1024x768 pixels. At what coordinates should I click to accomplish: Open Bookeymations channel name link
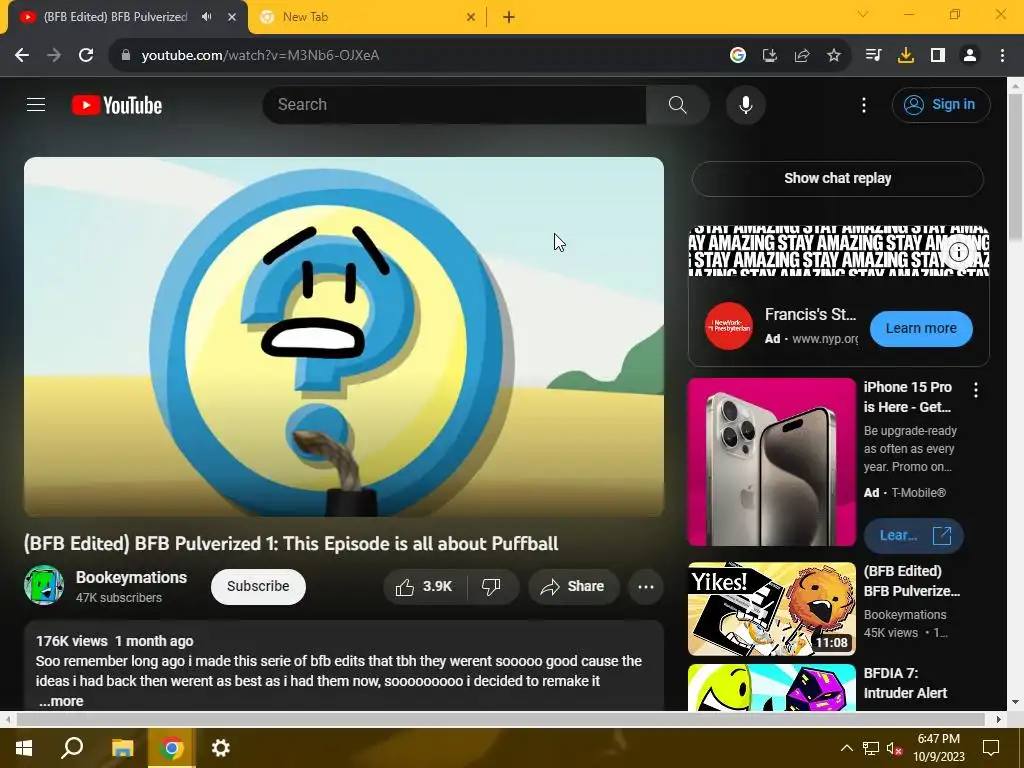[131, 577]
